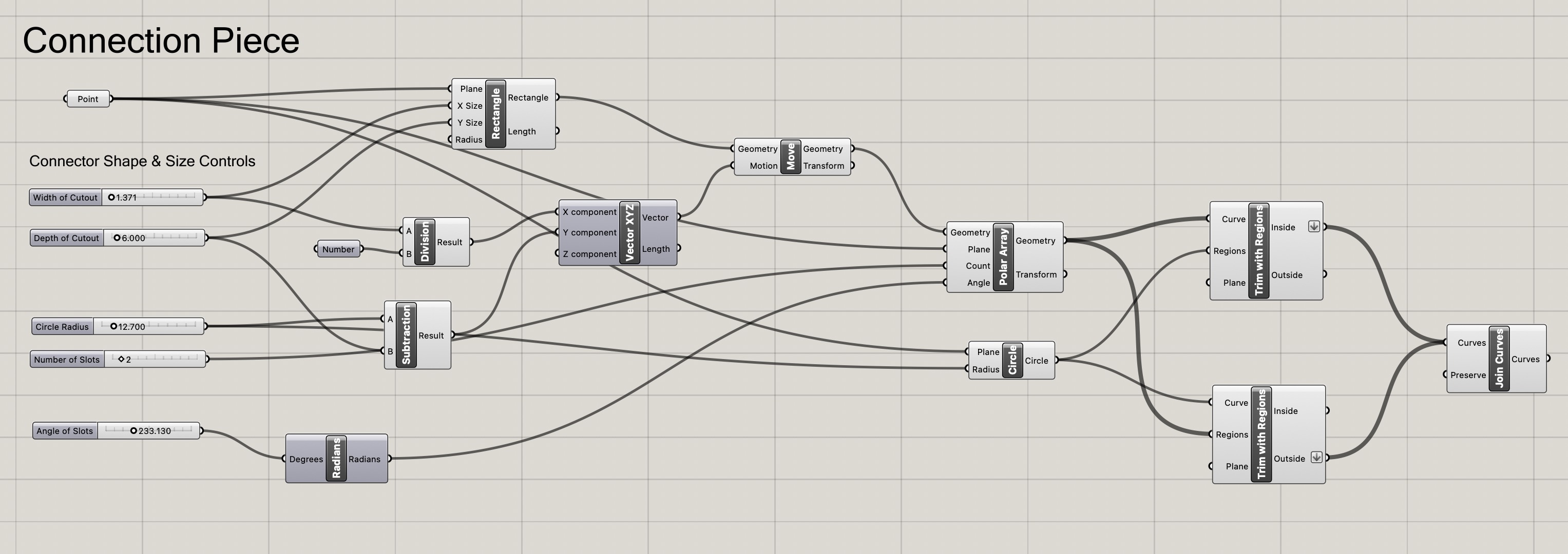Click the Transform output of the Move component
Viewport: 1568px width, 554px height.
(x=823, y=165)
